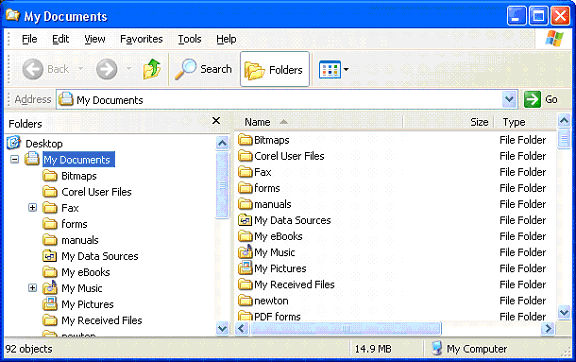Select Bitmaps folder in the tree
This screenshot has width=576, height=362.
[79, 176]
